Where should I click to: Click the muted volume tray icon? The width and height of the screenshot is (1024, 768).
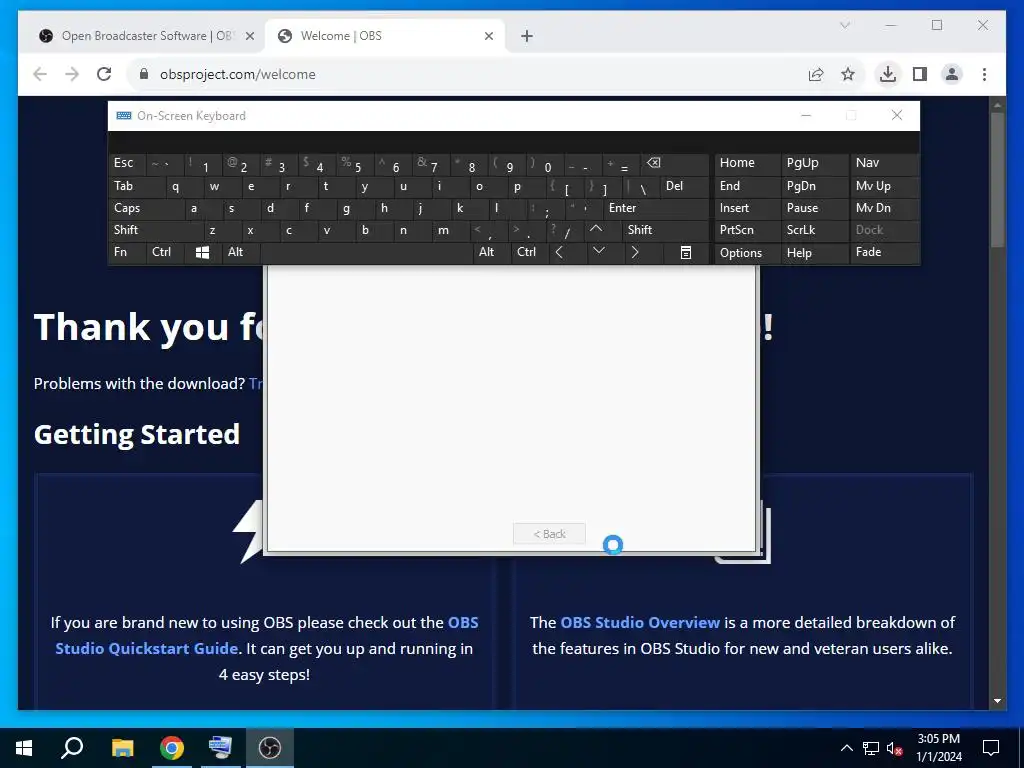(895, 748)
